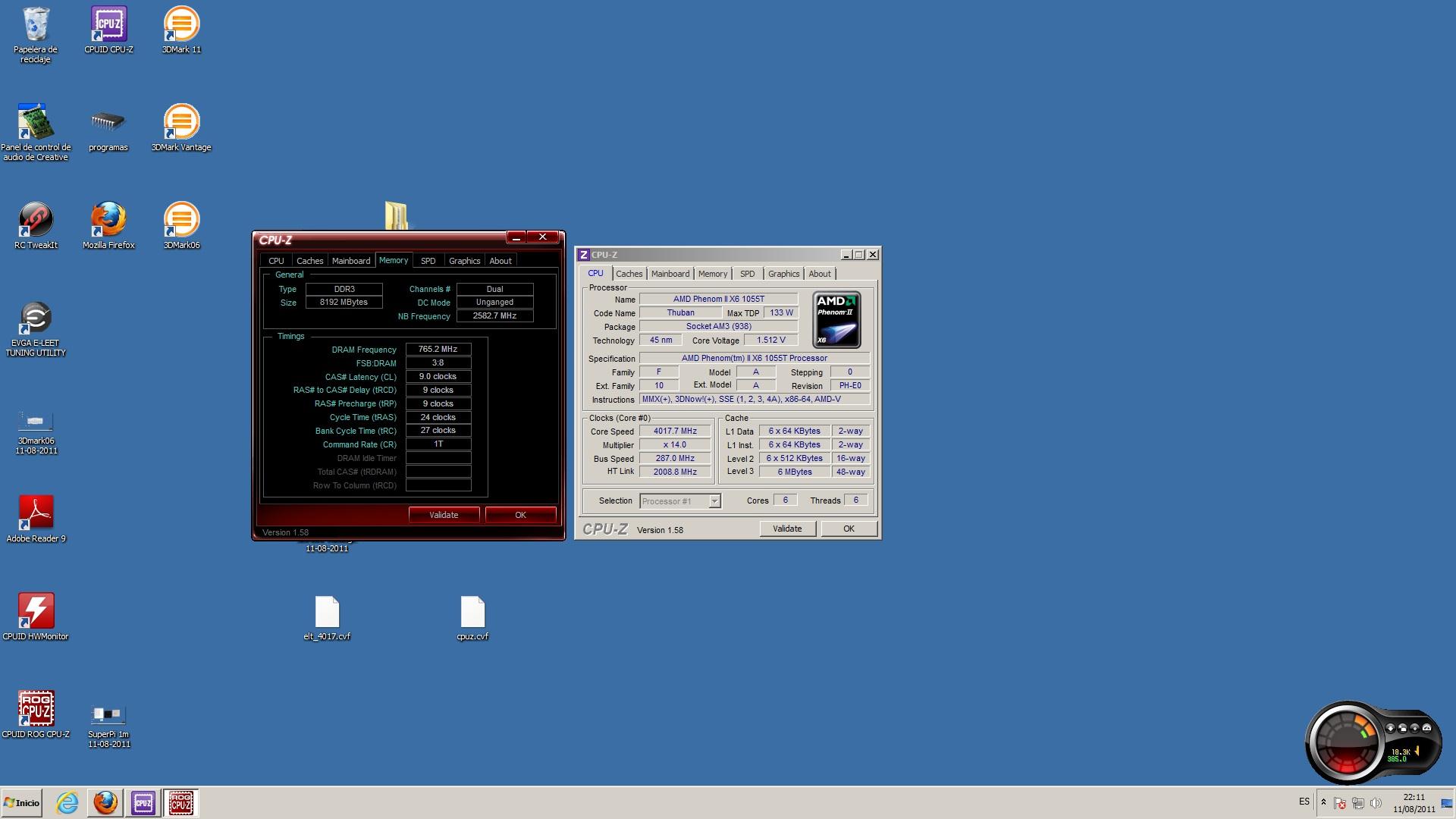Screen dimensions: 1456x819
Task: Select the cpuz.cvf file icon
Action: [x=472, y=618]
